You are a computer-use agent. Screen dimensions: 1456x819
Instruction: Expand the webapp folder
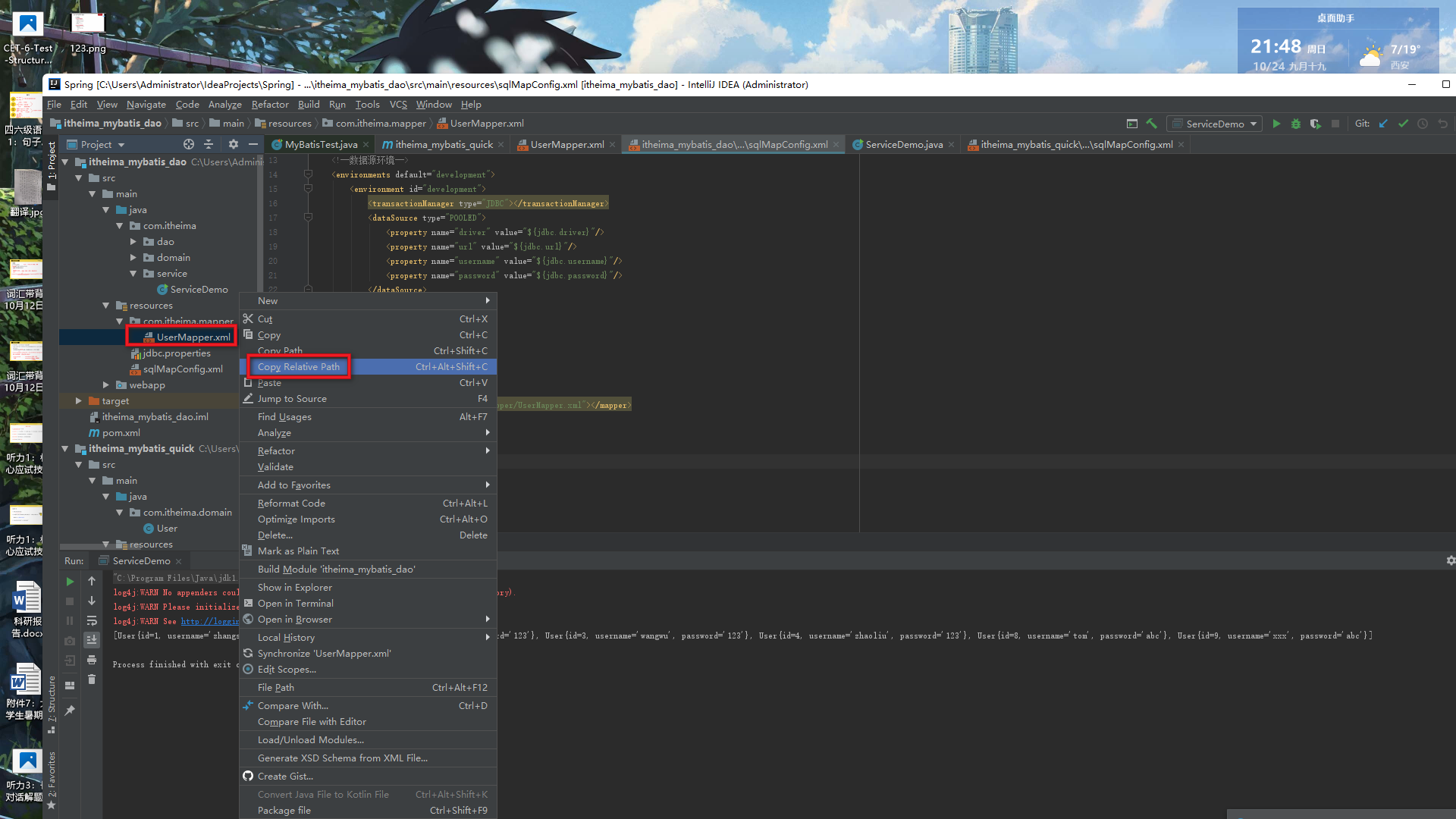(x=105, y=384)
